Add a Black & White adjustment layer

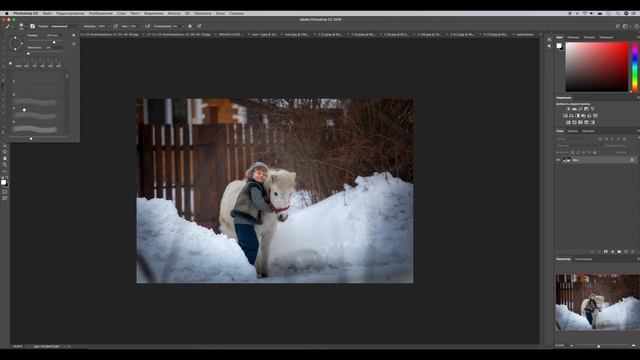577,116
